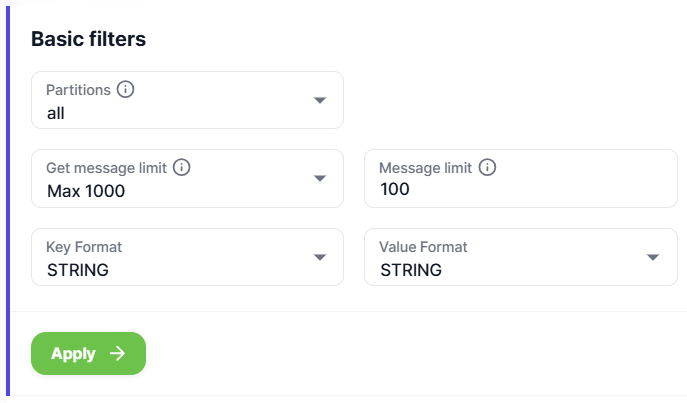The width and height of the screenshot is (687, 403).
Task: Expand the Key Format dropdown arrow
Action: pos(320,257)
